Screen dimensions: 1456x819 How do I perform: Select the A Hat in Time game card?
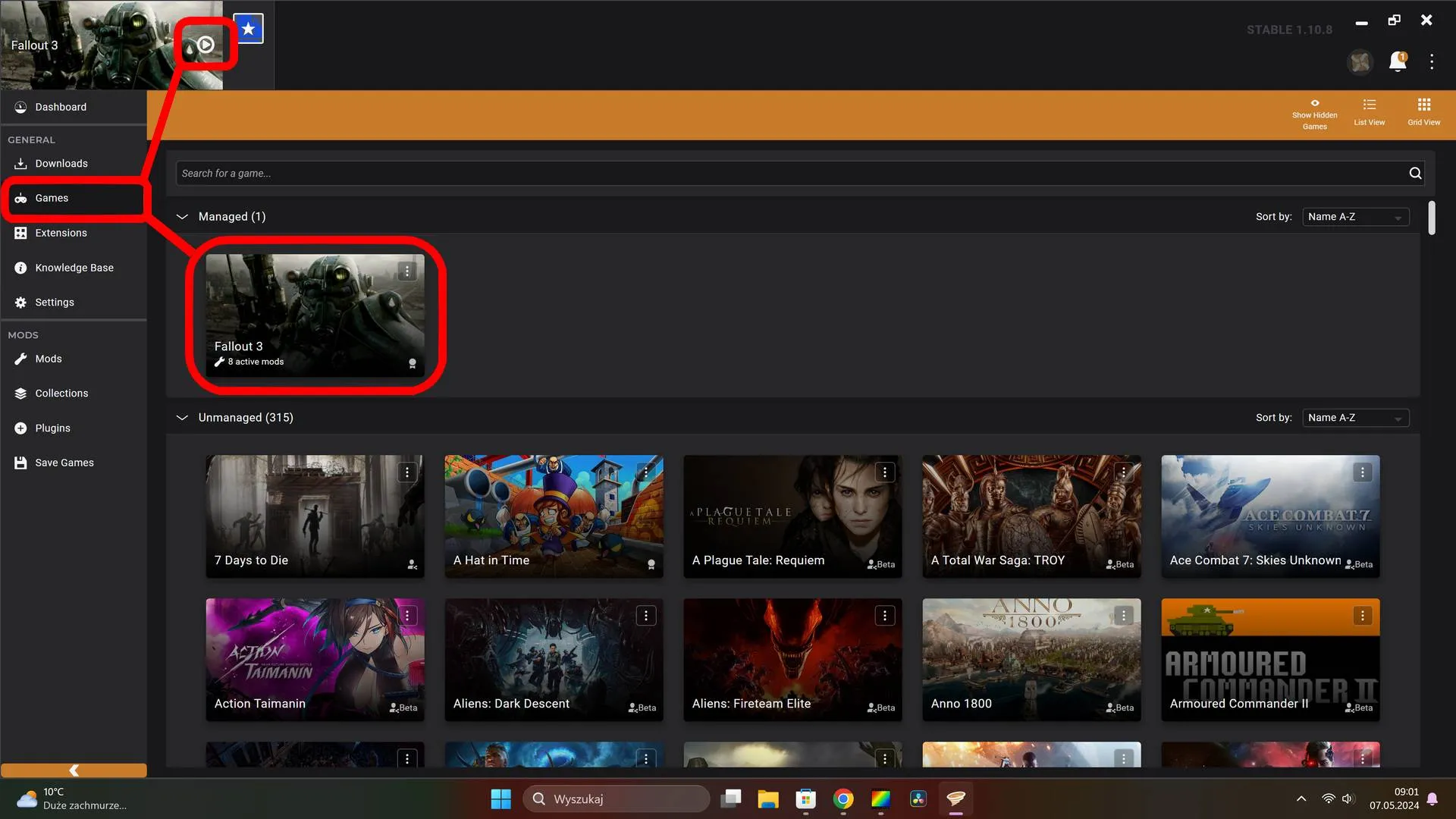pyautogui.click(x=554, y=516)
